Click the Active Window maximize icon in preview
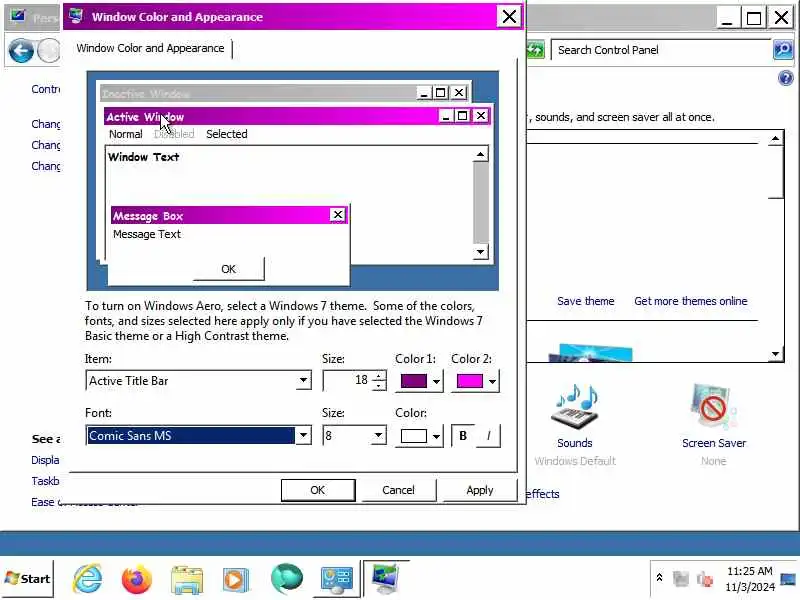This screenshot has width=800, height=600. [462, 116]
